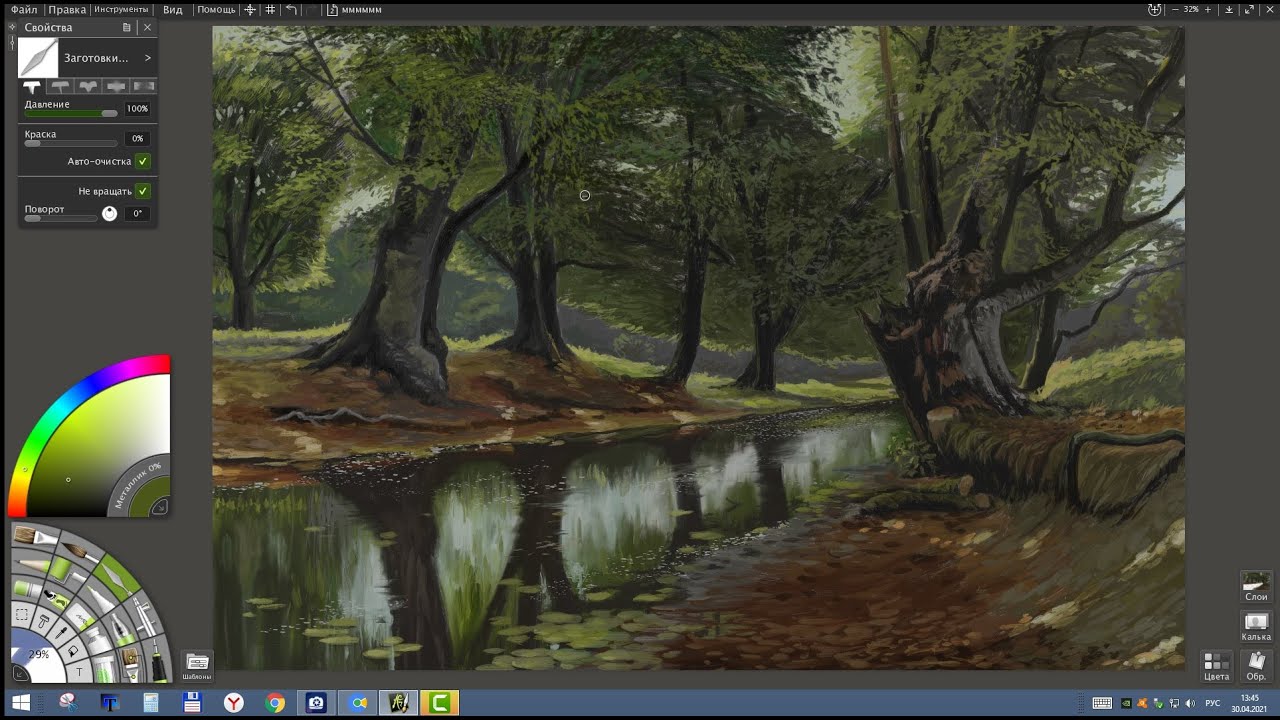Image resolution: width=1280 pixels, height=720 pixels.
Task: Click the Давление 100% value field
Action: [x=138, y=108]
